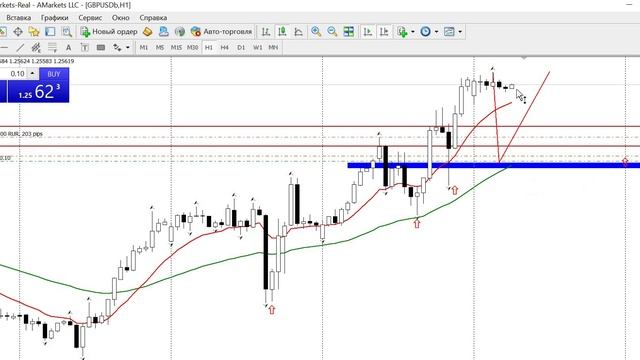The image size is (640, 360).
Task: Open the Navigator favorites panel icon
Action: pyautogui.click(x=34, y=32)
